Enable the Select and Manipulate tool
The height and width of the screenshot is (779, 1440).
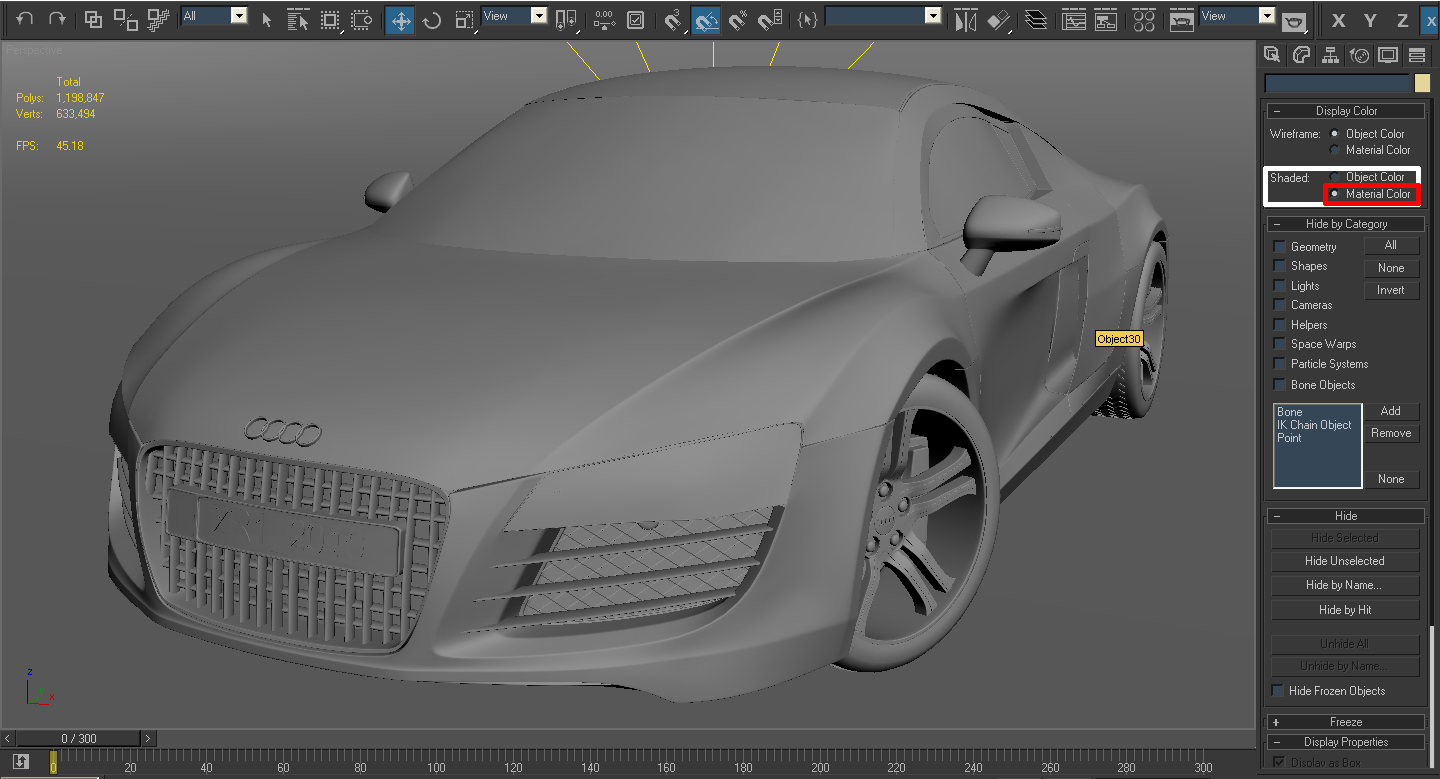pos(603,19)
